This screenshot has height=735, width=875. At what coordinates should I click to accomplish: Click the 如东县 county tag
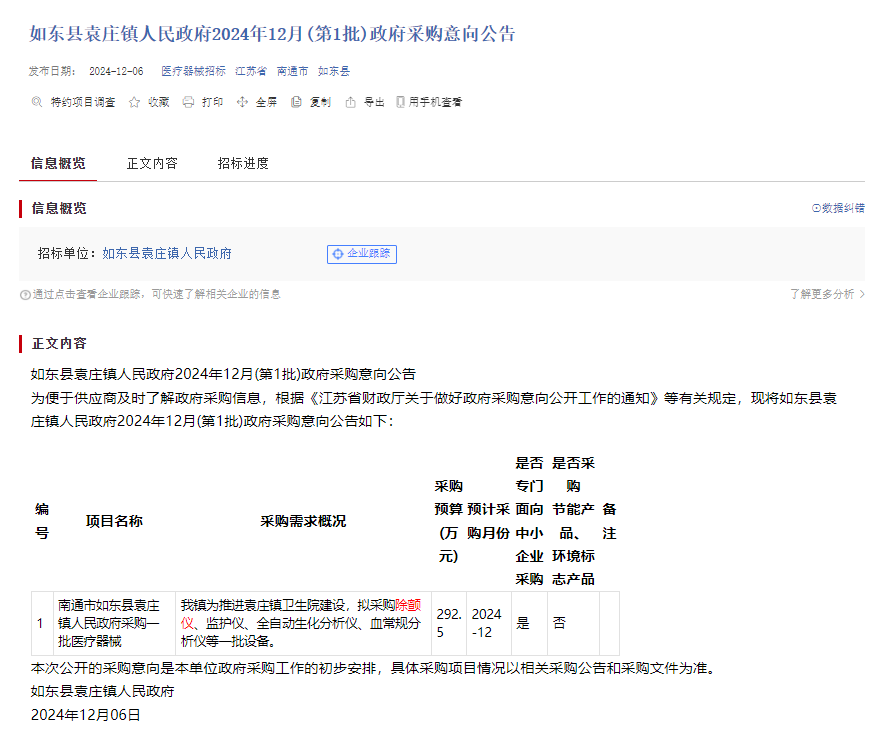point(334,71)
